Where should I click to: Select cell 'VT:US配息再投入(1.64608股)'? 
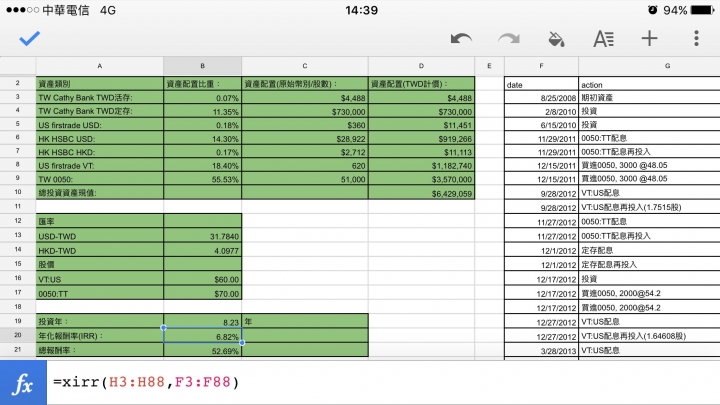[x=649, y=336]
